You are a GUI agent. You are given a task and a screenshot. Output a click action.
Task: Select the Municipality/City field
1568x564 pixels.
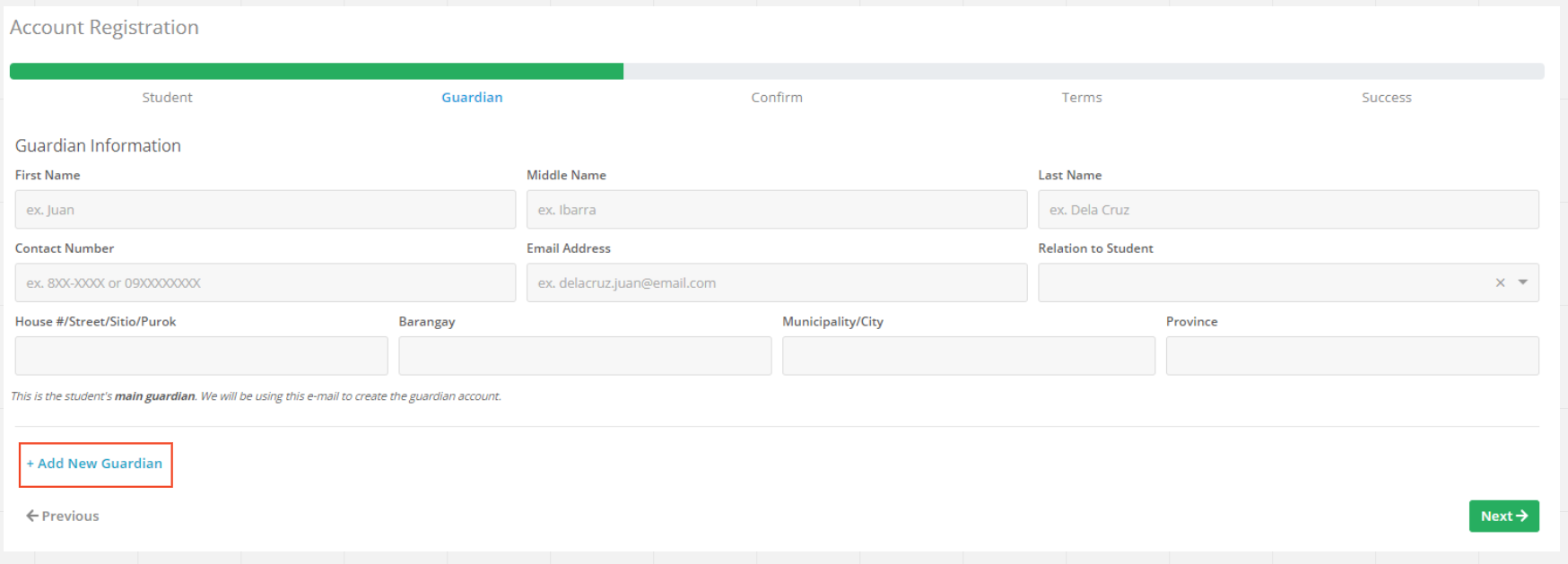pyautogui.click(x=969, y=356)
